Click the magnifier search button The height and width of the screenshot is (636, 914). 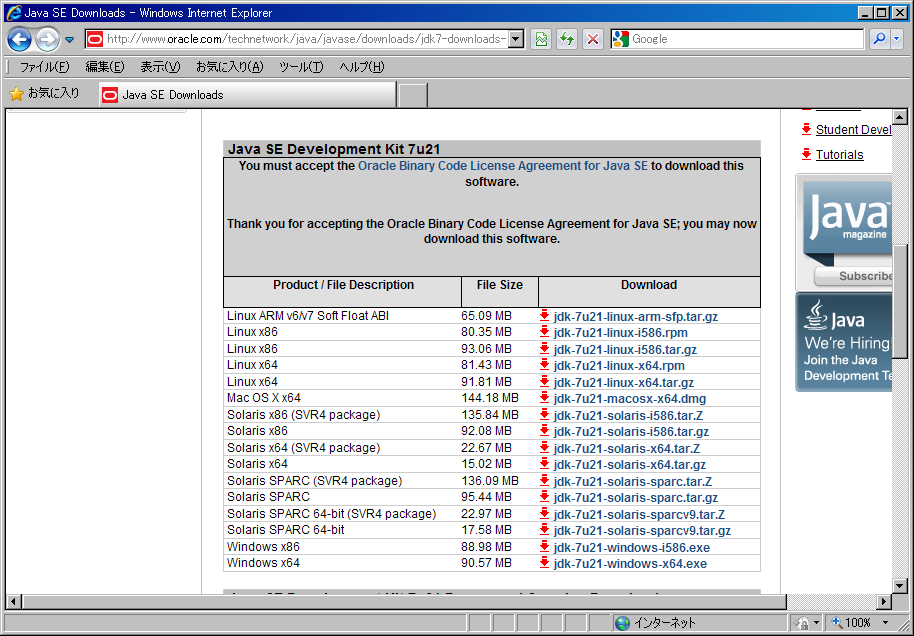tap(879, 39)
